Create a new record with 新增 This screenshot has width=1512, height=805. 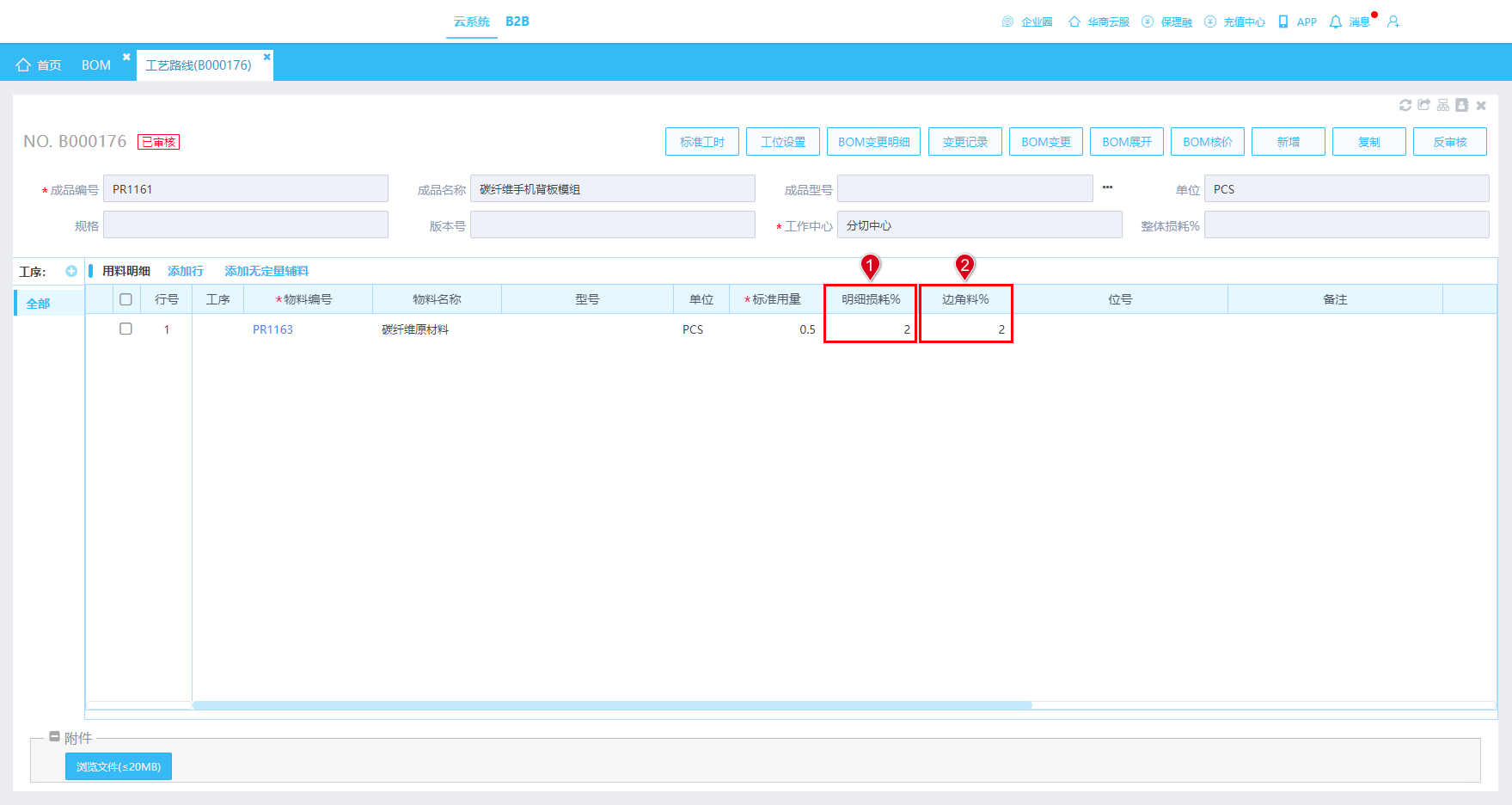click(1289, 142)
